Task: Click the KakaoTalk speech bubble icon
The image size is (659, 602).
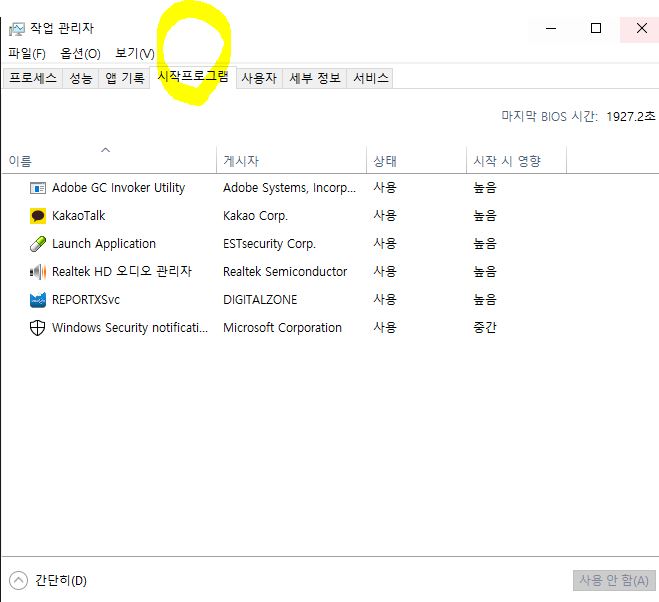Action: point(38,216)
